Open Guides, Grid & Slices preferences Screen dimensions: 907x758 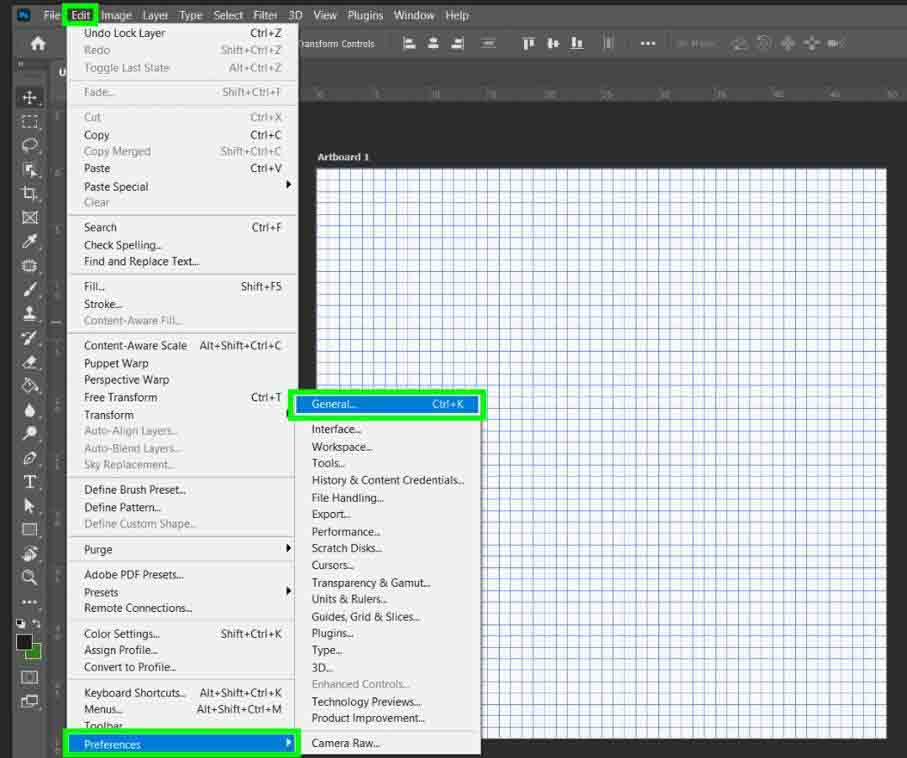[387, 616]
